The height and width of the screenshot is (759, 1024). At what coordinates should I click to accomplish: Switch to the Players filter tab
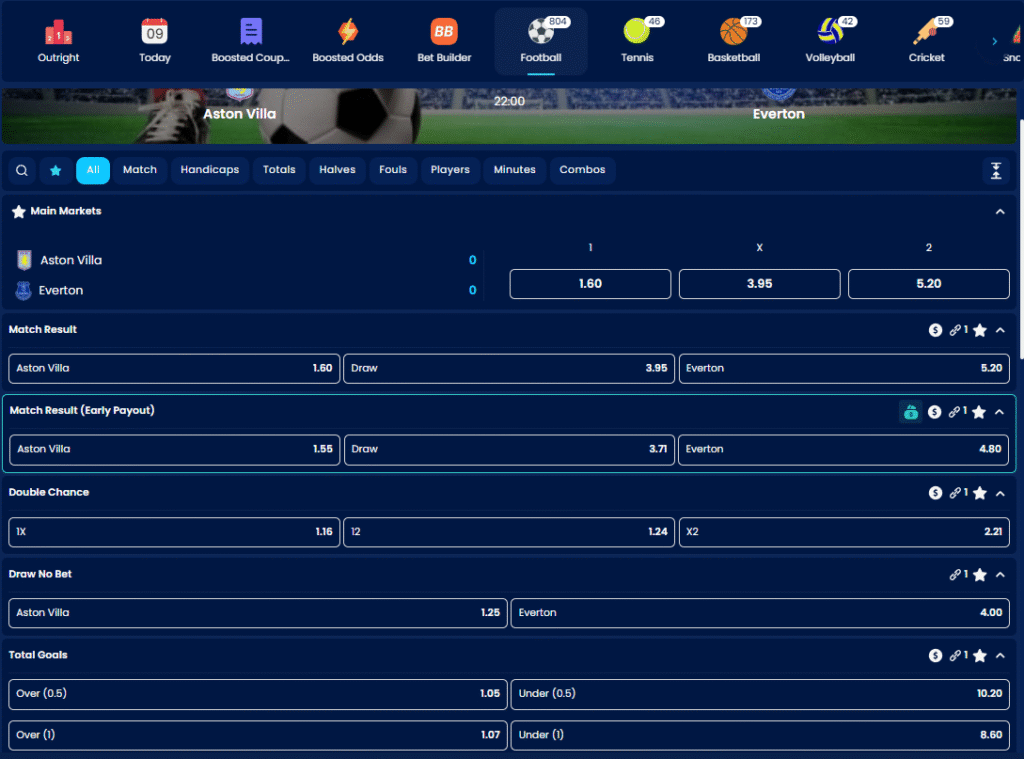tap(450, 170)
